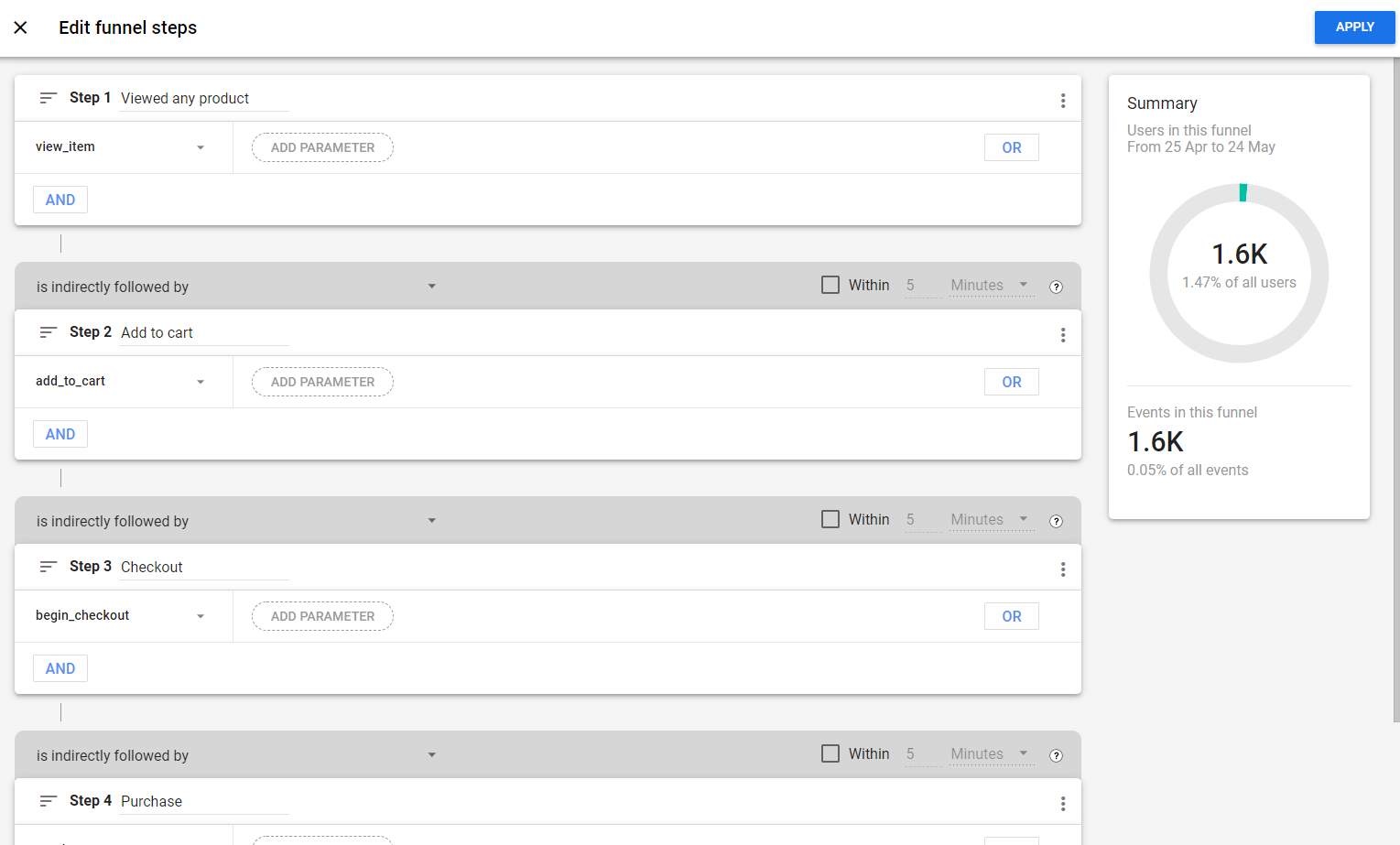Viewport: 1400px width, 845px height.
Task: Edit the Step 1 name field
Action: [203, 99]
